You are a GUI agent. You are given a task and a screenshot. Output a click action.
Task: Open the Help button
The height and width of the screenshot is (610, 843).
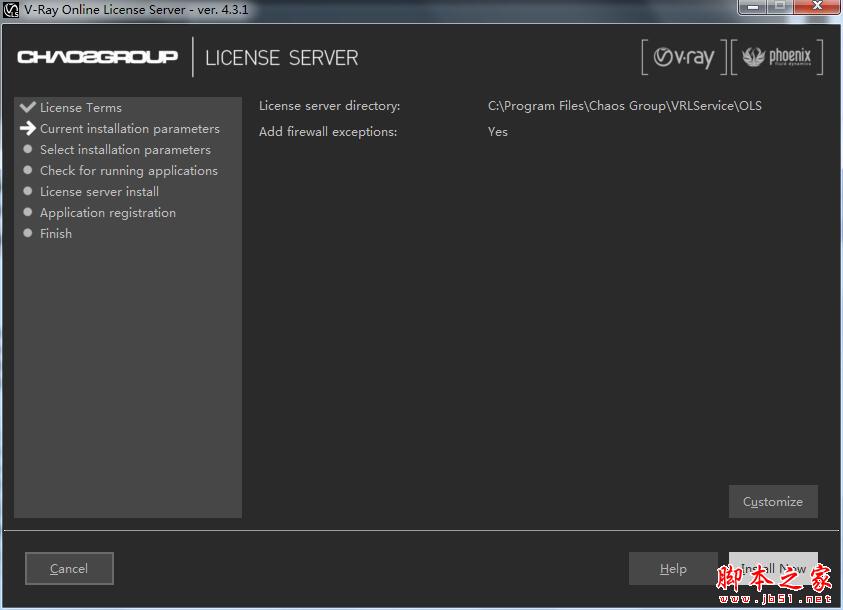tap(673, 568)
